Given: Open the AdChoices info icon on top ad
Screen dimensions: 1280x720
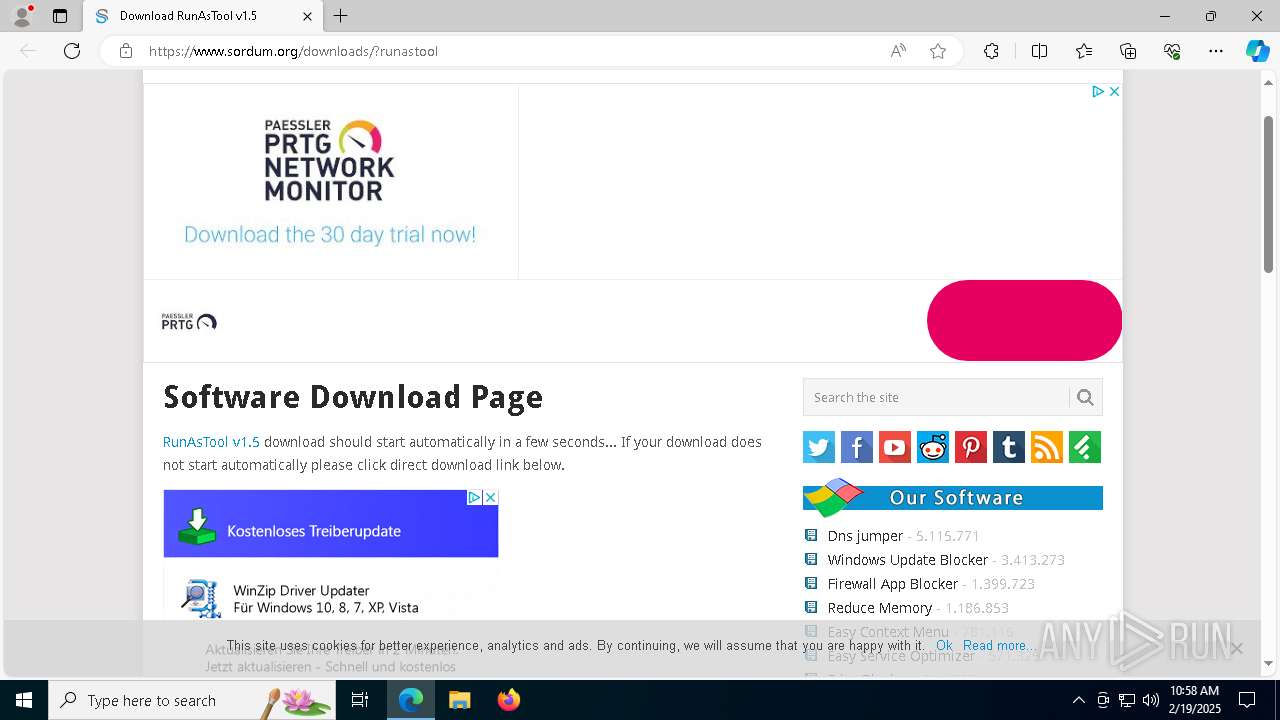Looking at the screenshot, I should point(1097,91).
